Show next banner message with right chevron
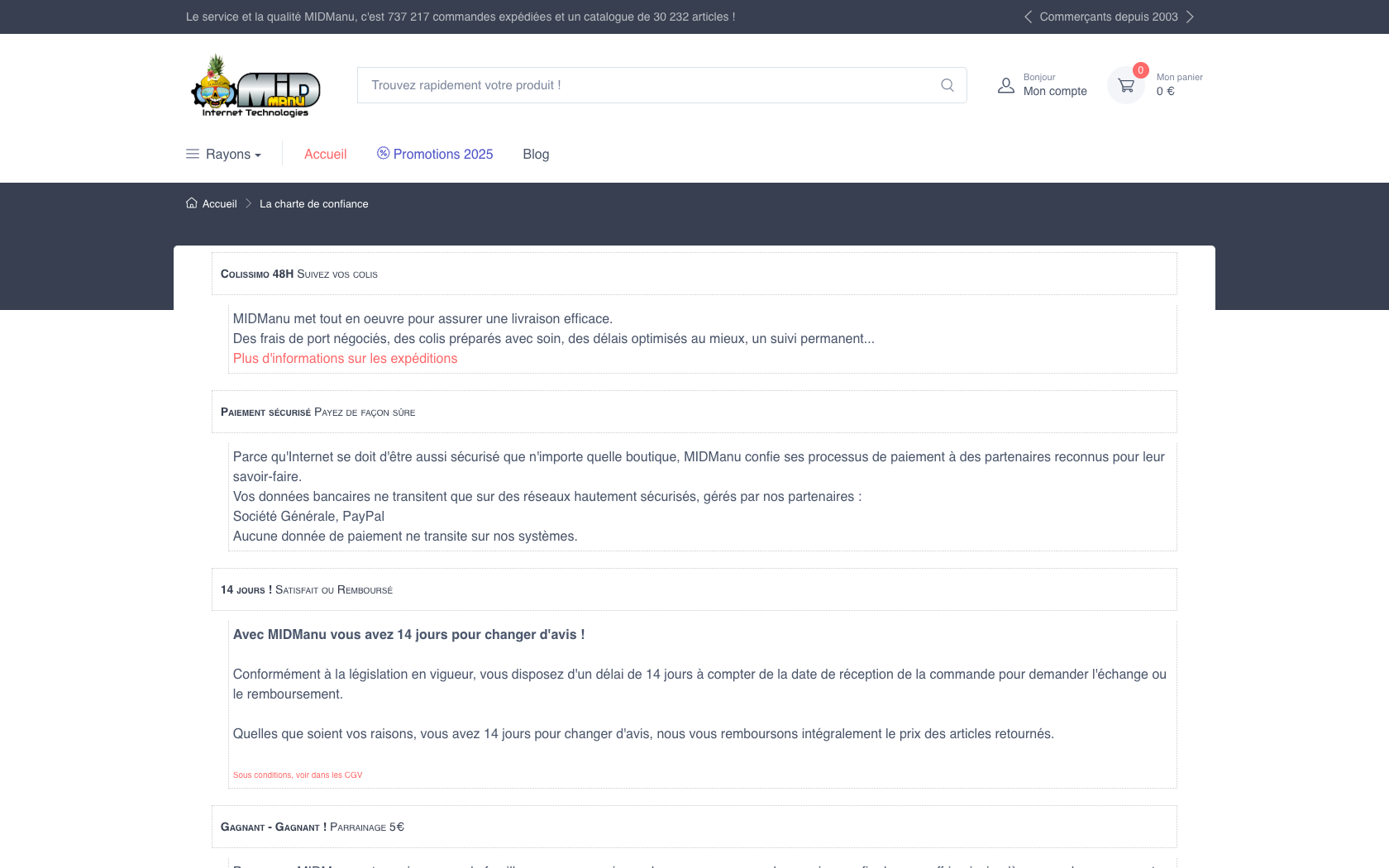This screenshot has width=1389, height=868. click(1190, 17)
